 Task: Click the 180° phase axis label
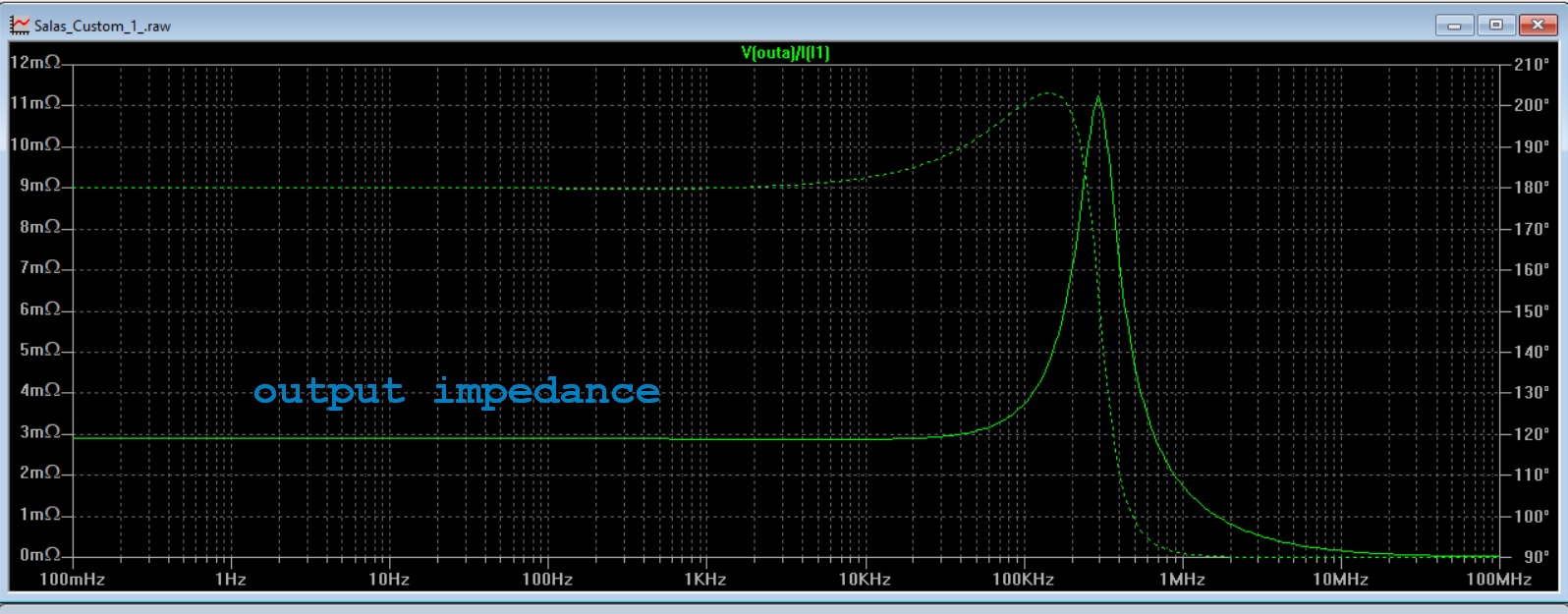[1532, 188]
